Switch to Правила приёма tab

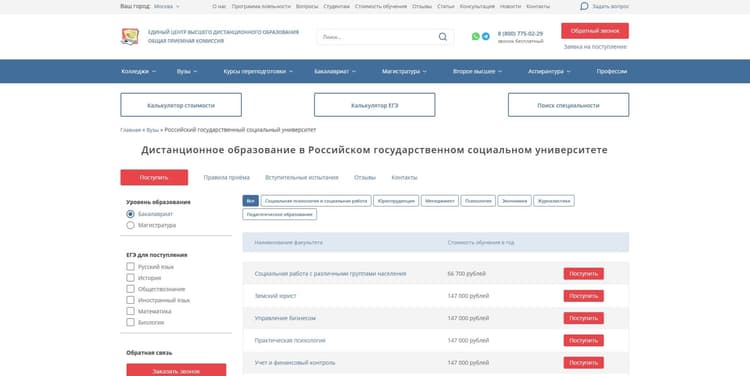[x=226, y=177]
